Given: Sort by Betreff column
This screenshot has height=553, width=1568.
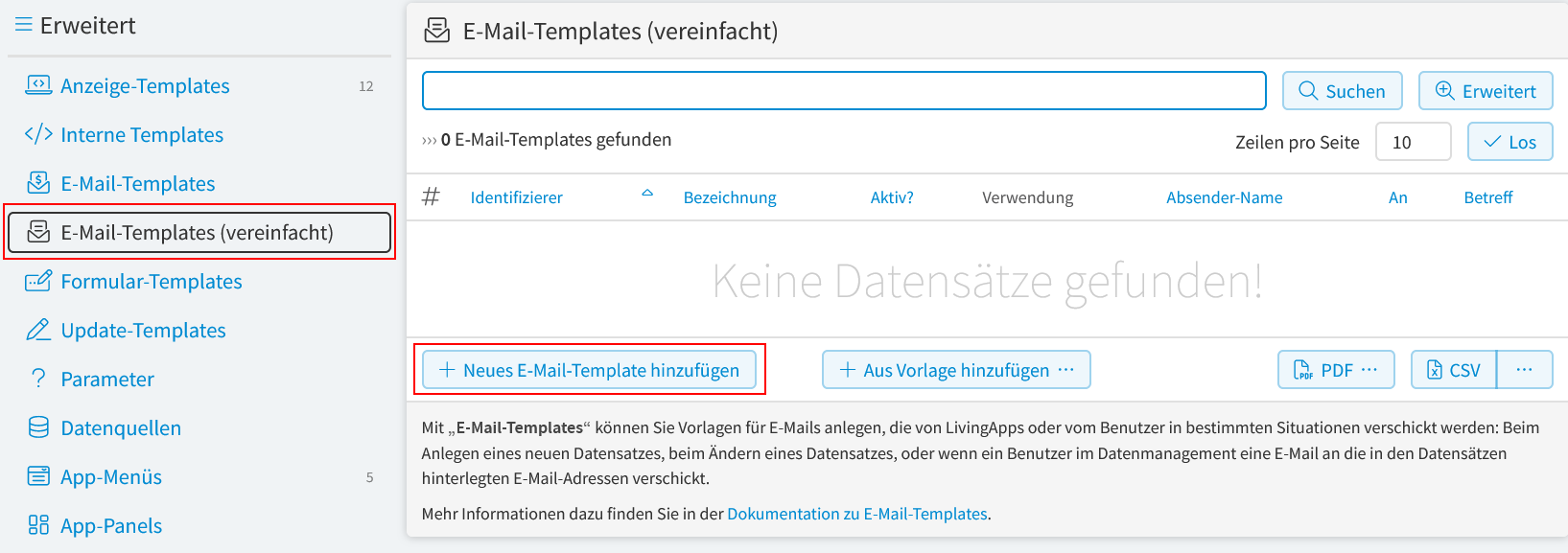Looking at the screenshot, I should 1487,197.
